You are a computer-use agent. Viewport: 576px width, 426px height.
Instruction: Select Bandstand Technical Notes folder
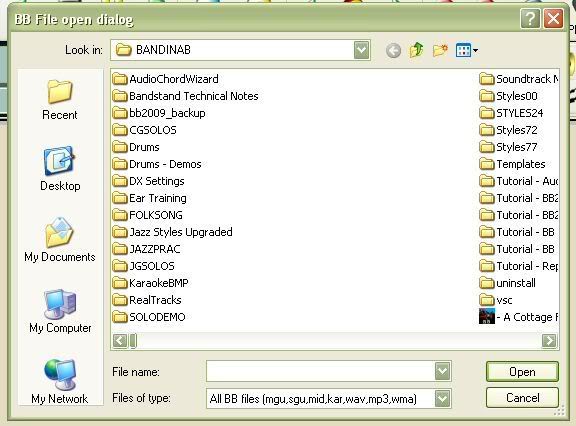(186, 96)
